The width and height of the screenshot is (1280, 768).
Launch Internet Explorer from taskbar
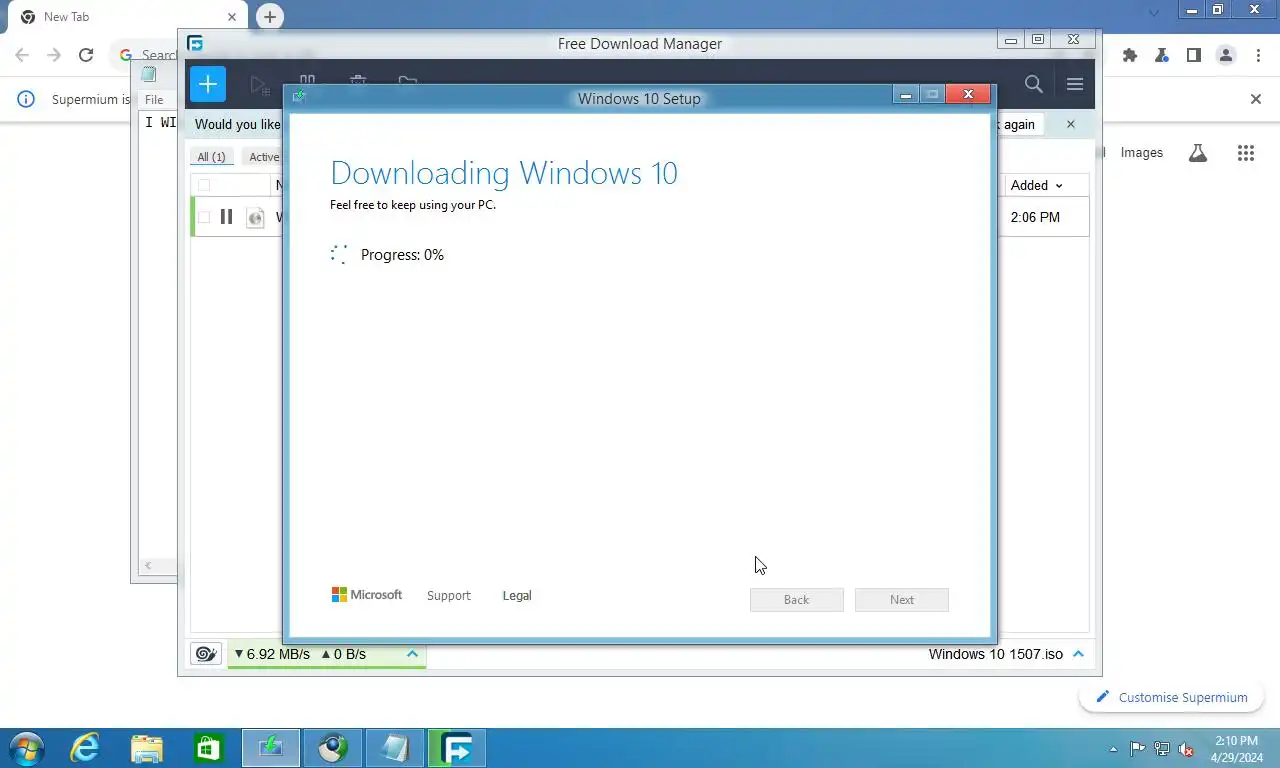86,748
